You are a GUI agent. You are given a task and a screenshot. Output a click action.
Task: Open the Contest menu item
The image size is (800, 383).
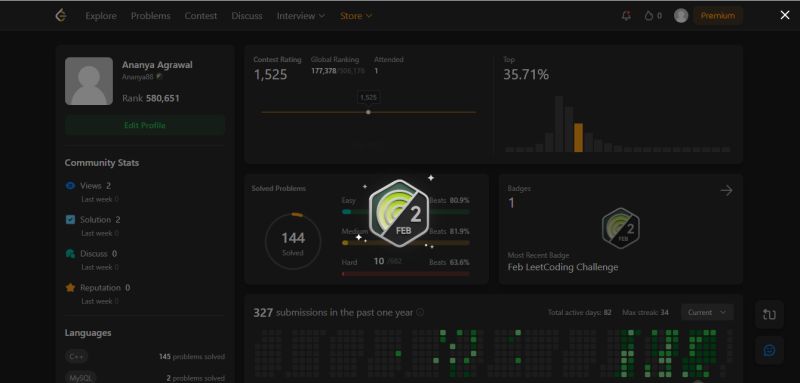(201, 16)
